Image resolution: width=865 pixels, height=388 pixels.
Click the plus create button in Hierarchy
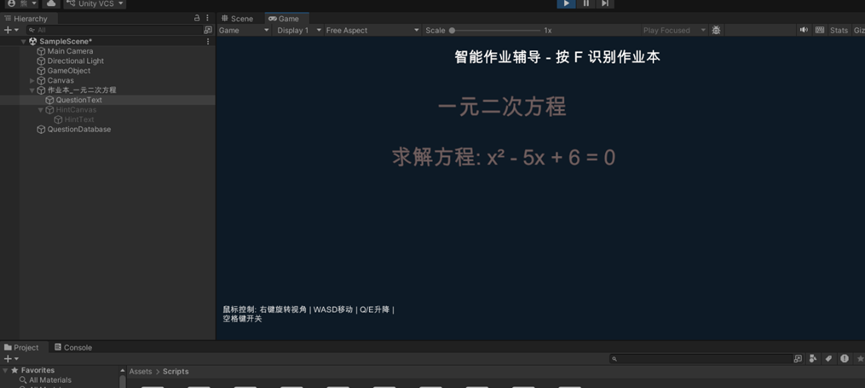click(x=11, y=30)
